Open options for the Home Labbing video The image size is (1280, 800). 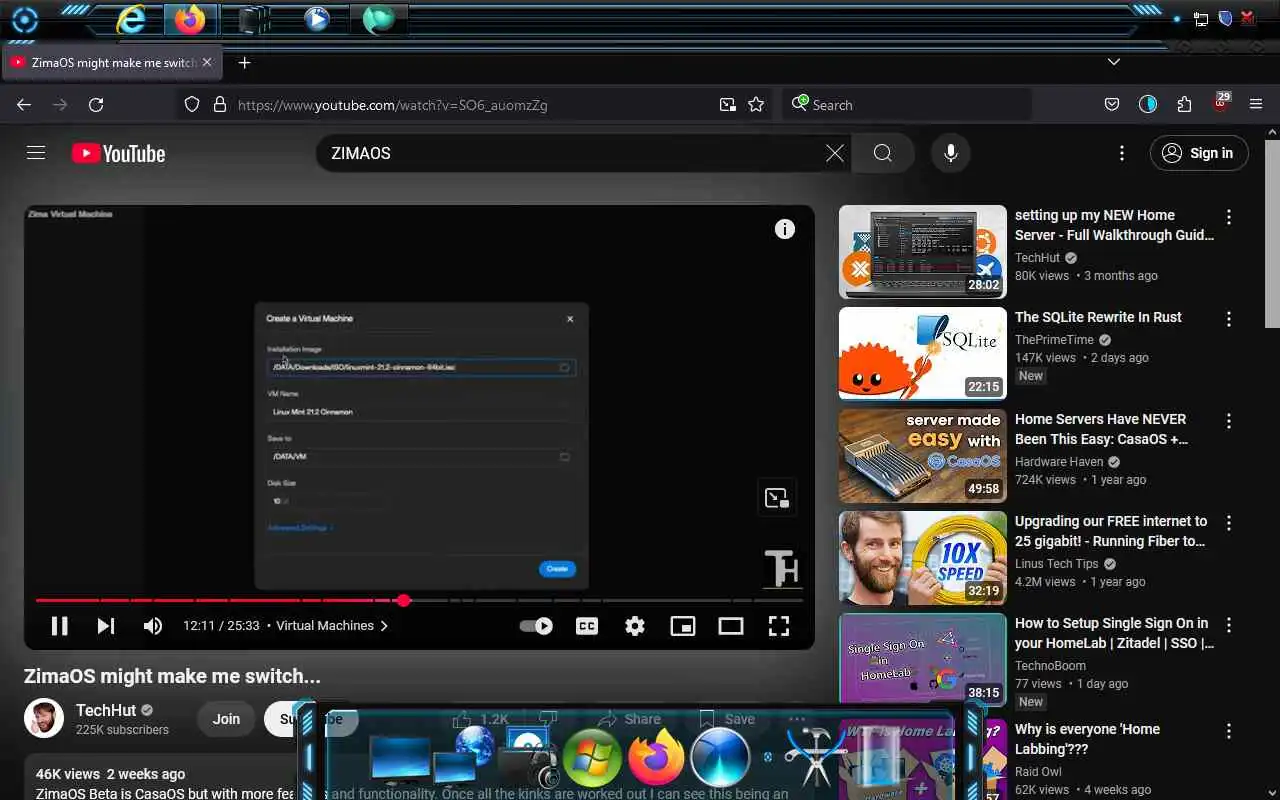point(1229,731)
